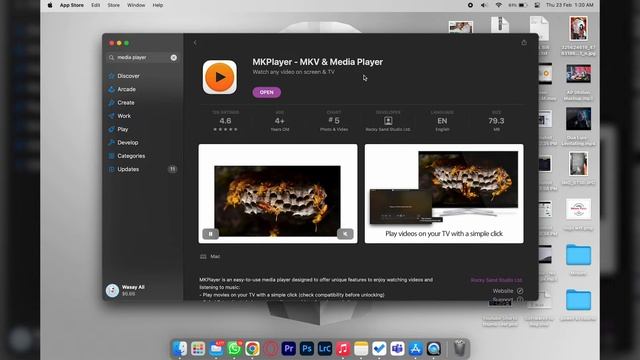
Task: Select the upper blue folder on desktop
Action: (578, 255)
